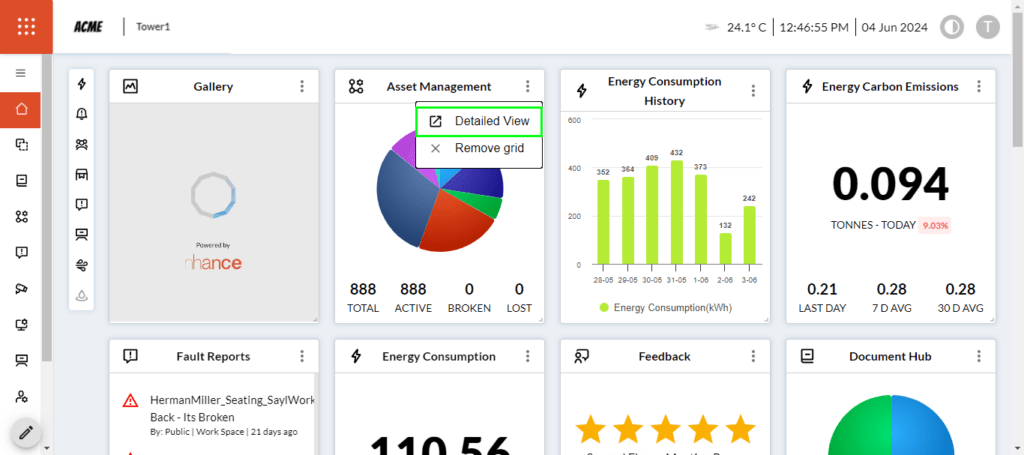This screenshot has width=1024, height=455.
Task: Choose Detailed View from the menu
Action: pos(480,122)
